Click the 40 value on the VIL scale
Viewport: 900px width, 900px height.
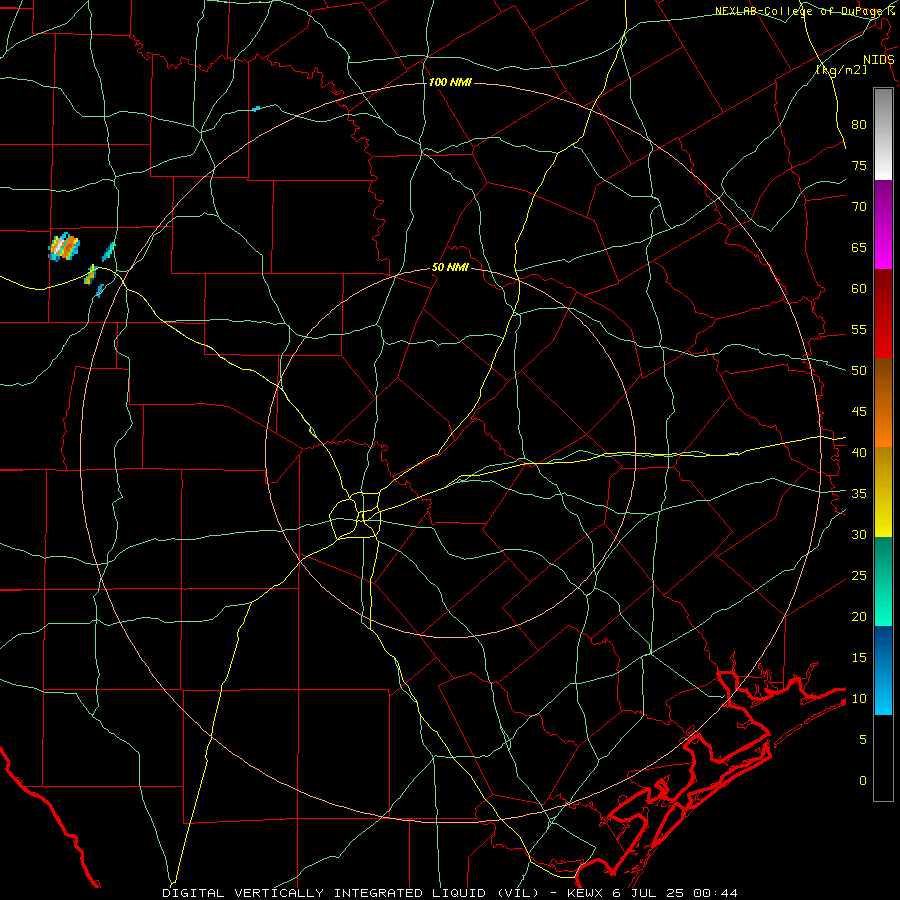[x=859, y=453]
